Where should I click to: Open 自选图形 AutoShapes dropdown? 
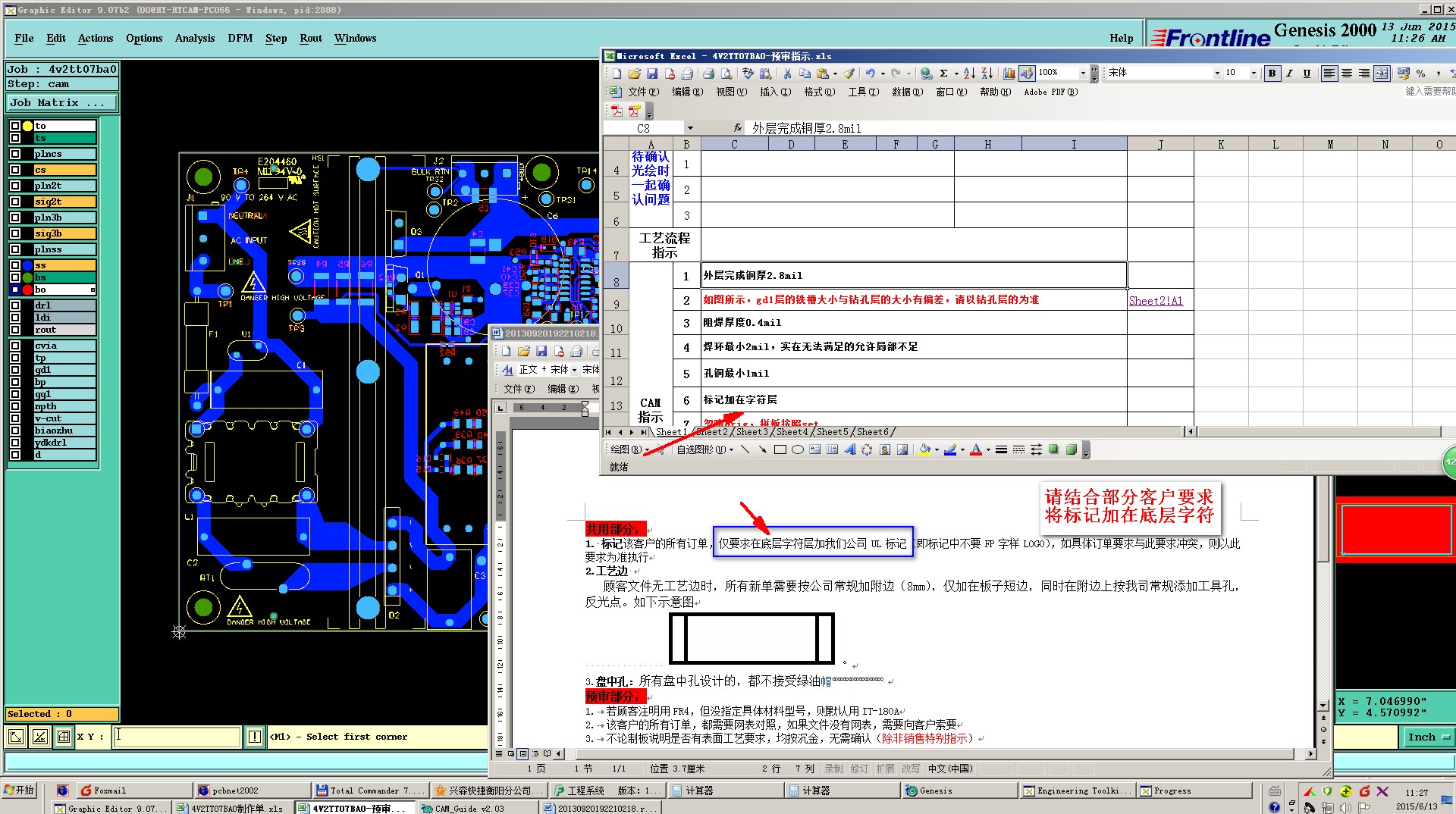[x=705, y=449]
